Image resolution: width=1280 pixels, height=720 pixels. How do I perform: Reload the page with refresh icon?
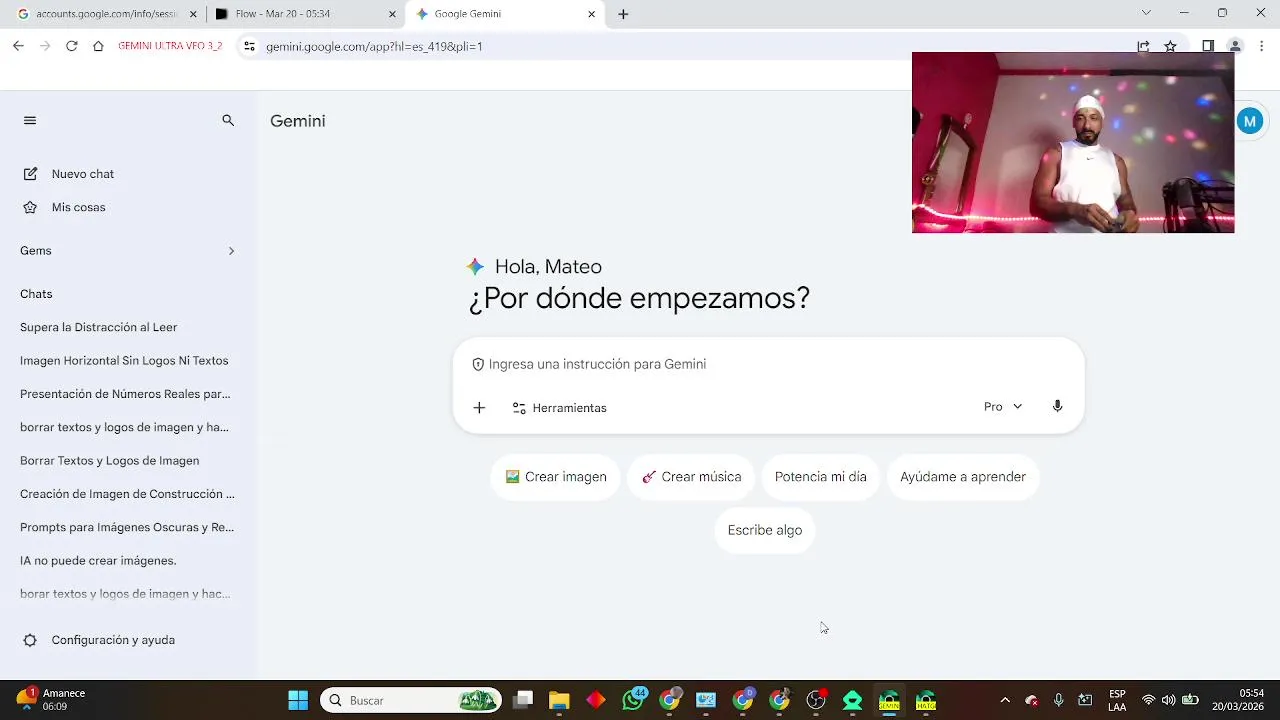tap(71, 46)
